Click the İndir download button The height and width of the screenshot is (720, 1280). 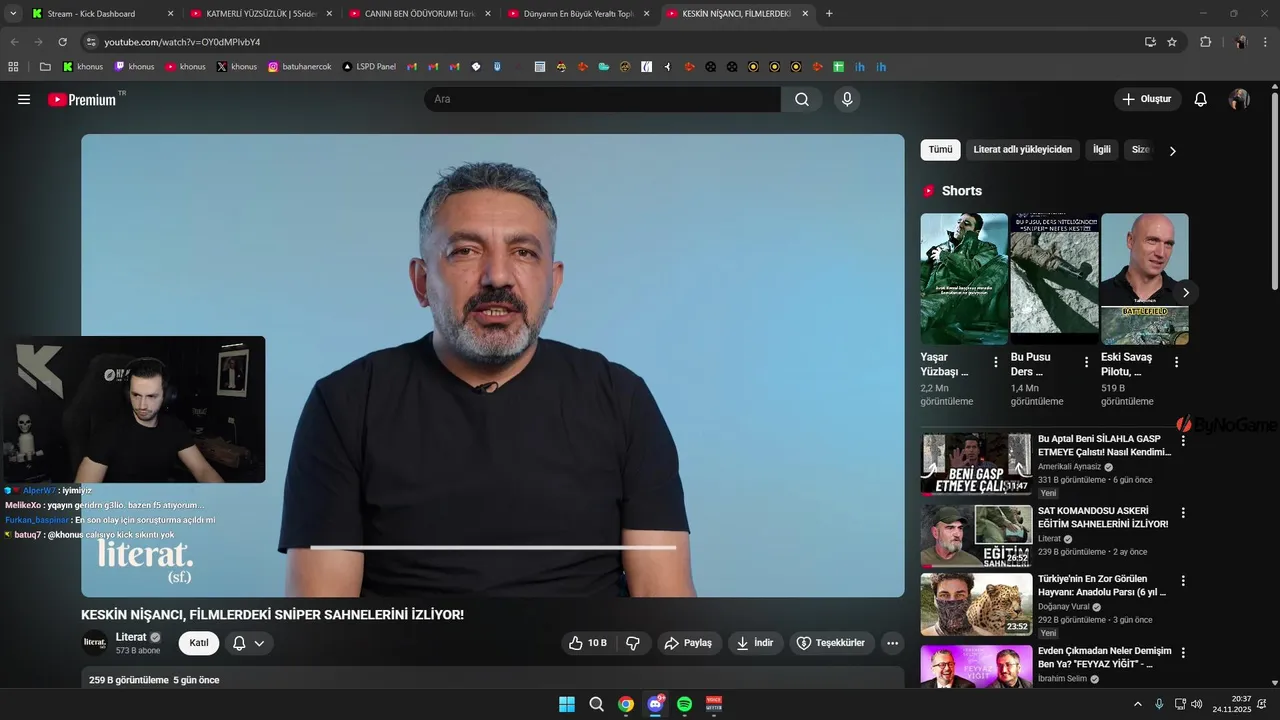[x=755, y=643]
